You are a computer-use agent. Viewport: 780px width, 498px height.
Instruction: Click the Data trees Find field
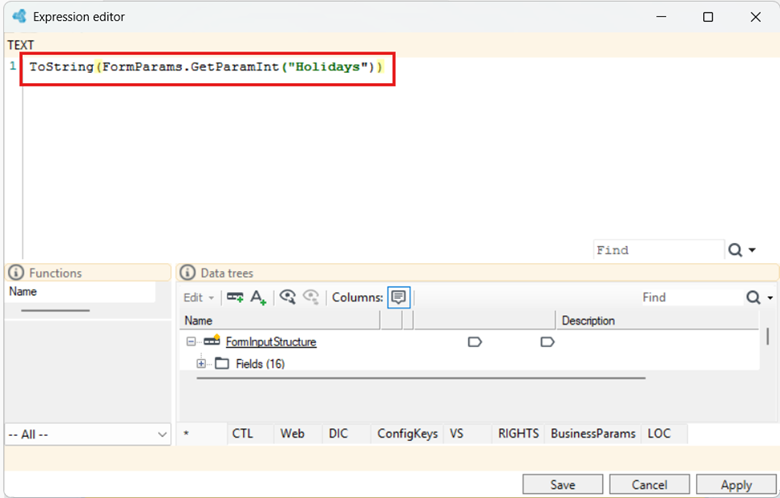click(691, 298)
